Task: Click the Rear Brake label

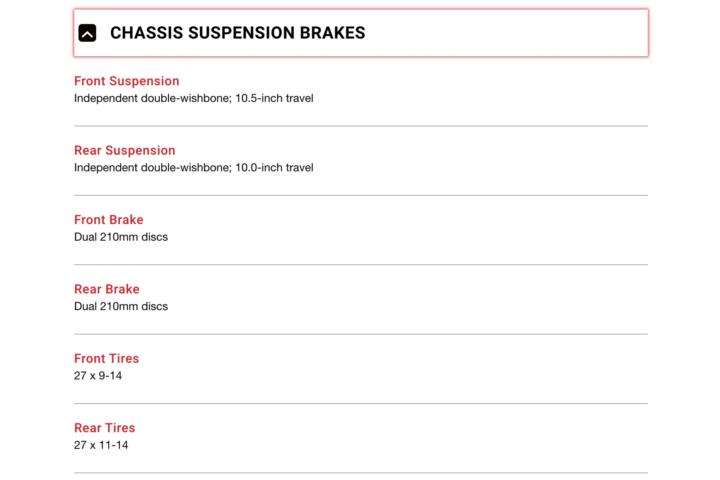Action: (x=107, y=289)
